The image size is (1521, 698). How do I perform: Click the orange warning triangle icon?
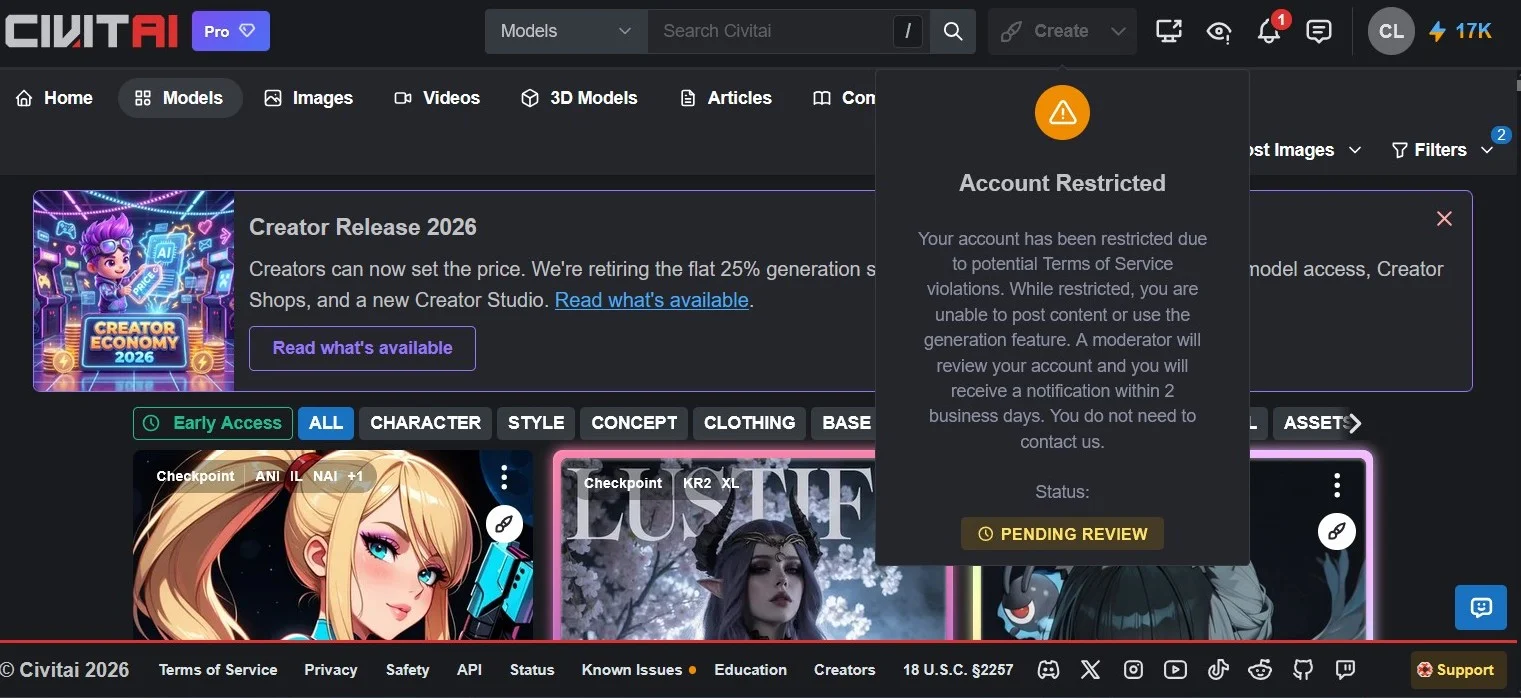pos(1062,113)
